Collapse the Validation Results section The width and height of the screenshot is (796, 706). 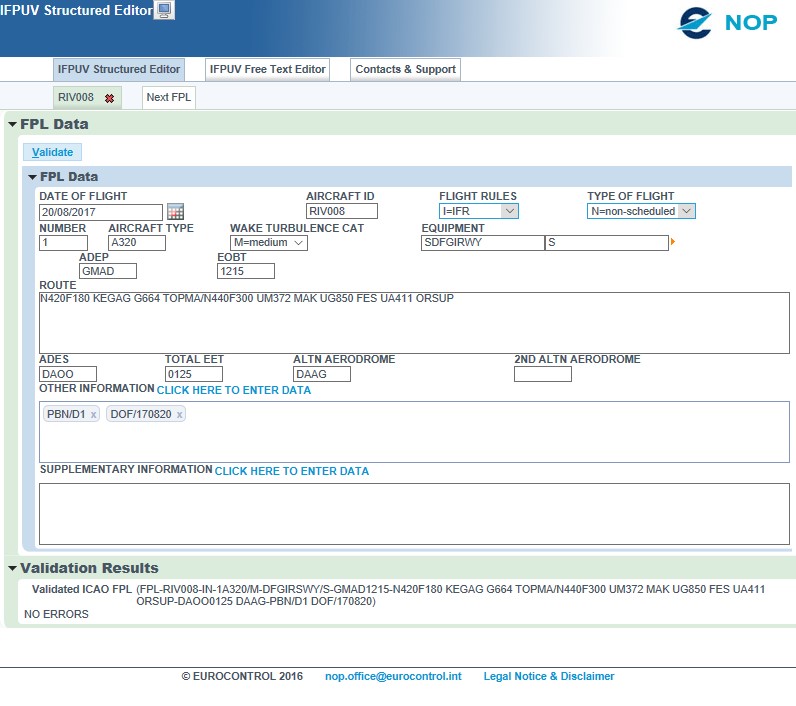(13, 568)
